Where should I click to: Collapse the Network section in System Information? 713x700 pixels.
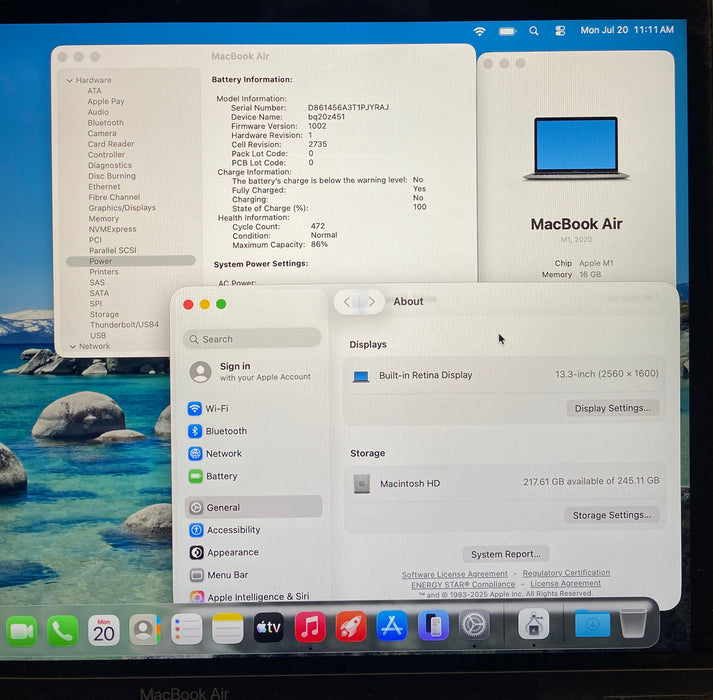73,347
